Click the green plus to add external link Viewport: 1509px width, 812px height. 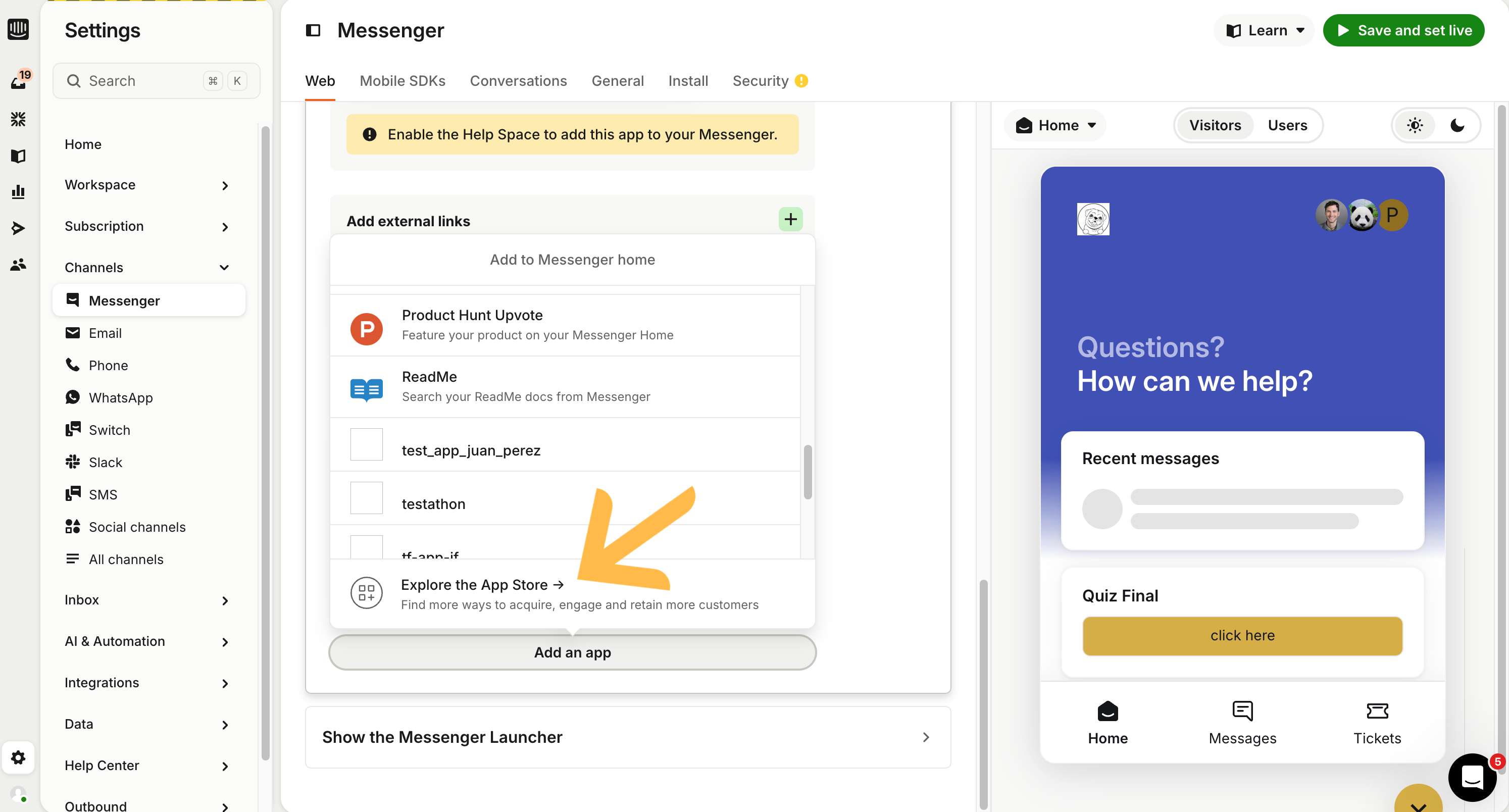click(x=790, y=220)
